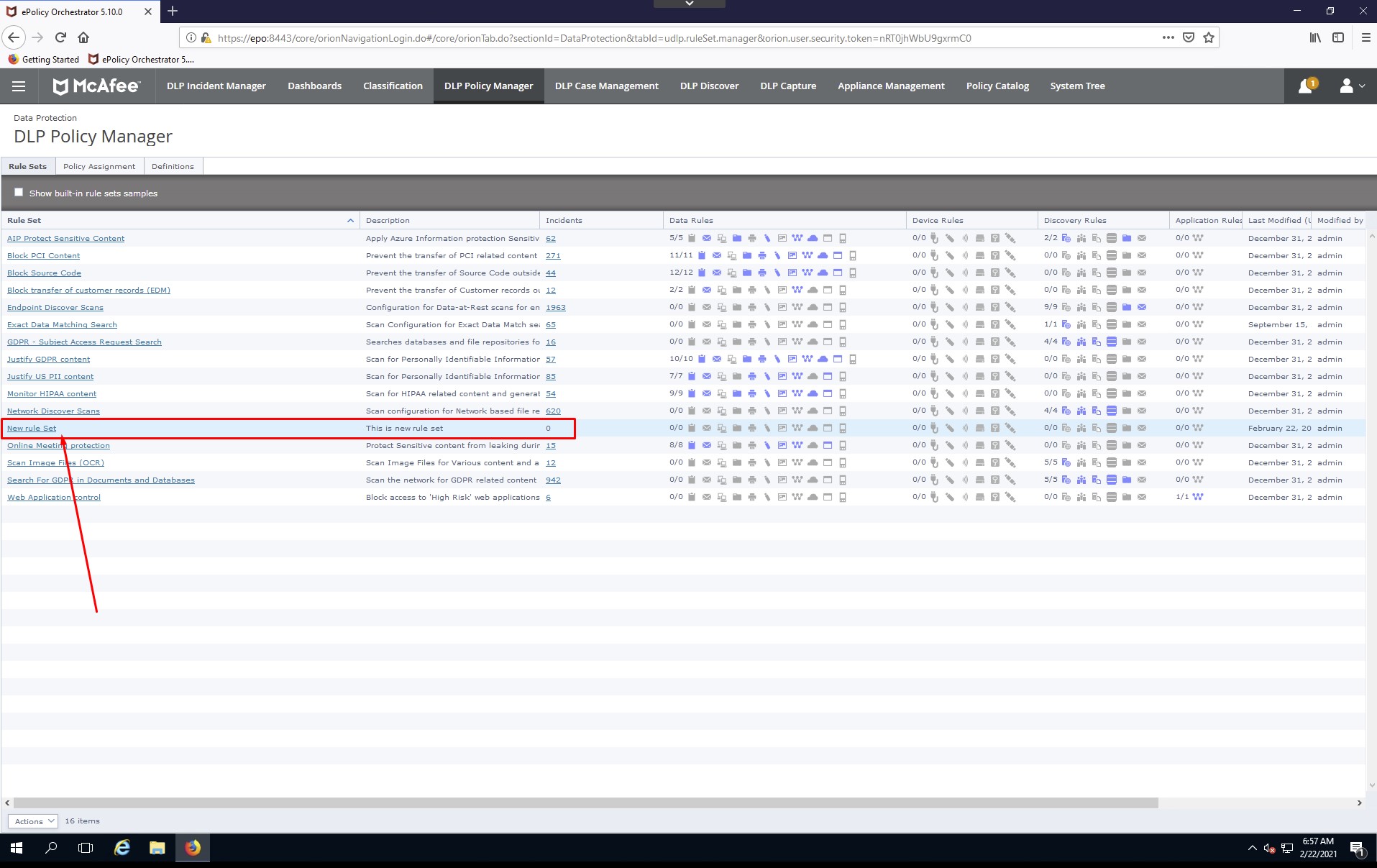Click the horizontal scrollbar of the rule set table
The width and height of the screenshot is (1377, 868).
[x=586, y=803]
